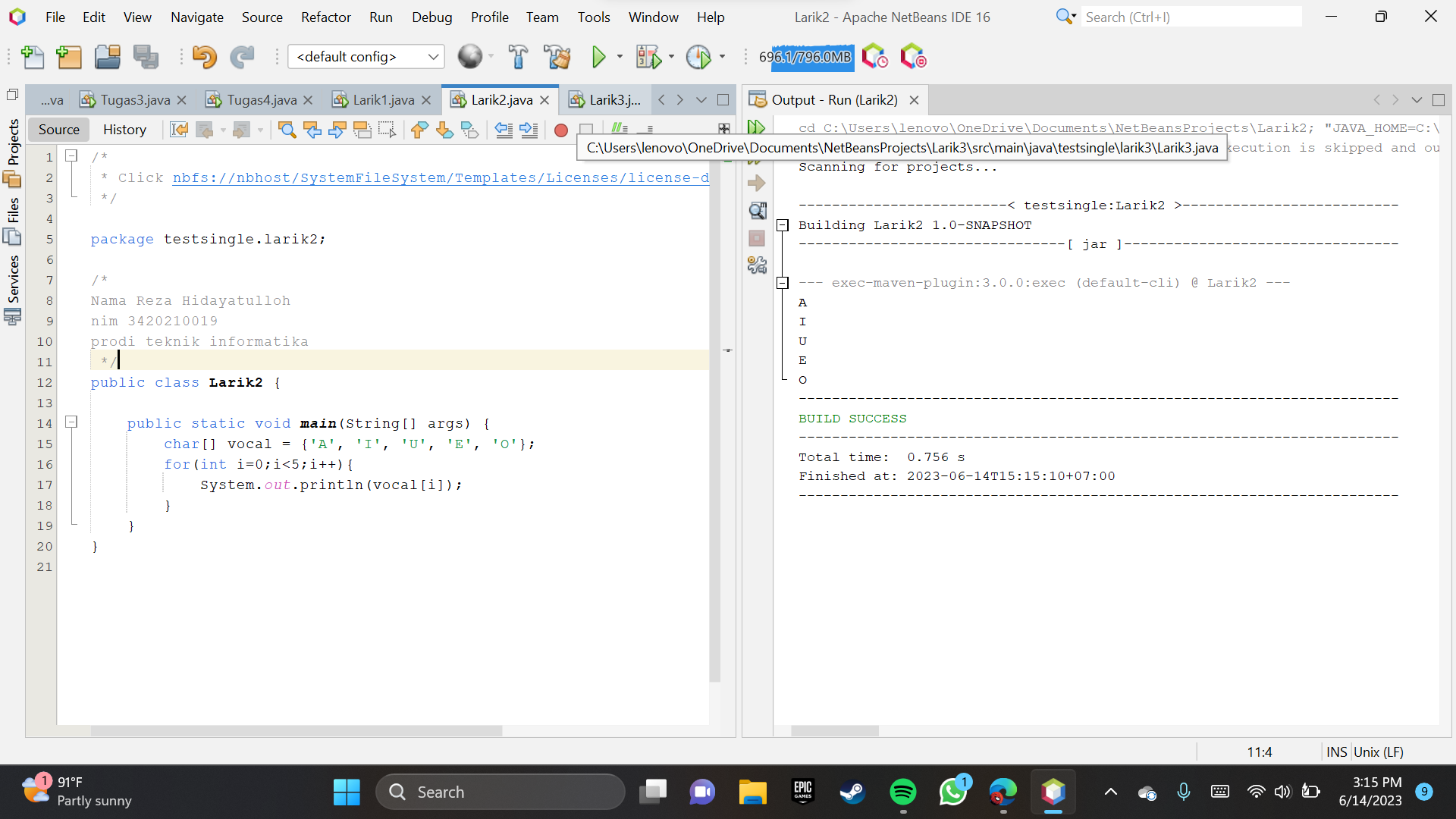Toggle History view of the editor

pyautogui.click(x=124, y=130)
